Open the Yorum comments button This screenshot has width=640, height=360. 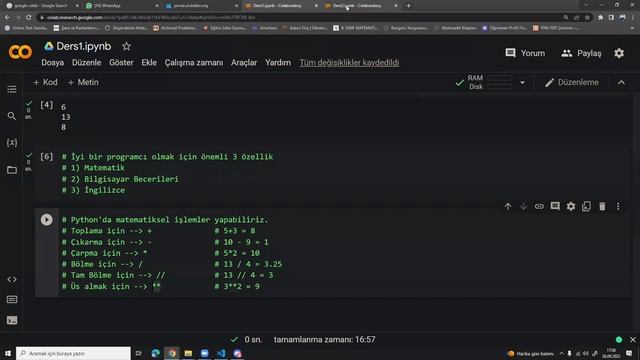(525, 53)
